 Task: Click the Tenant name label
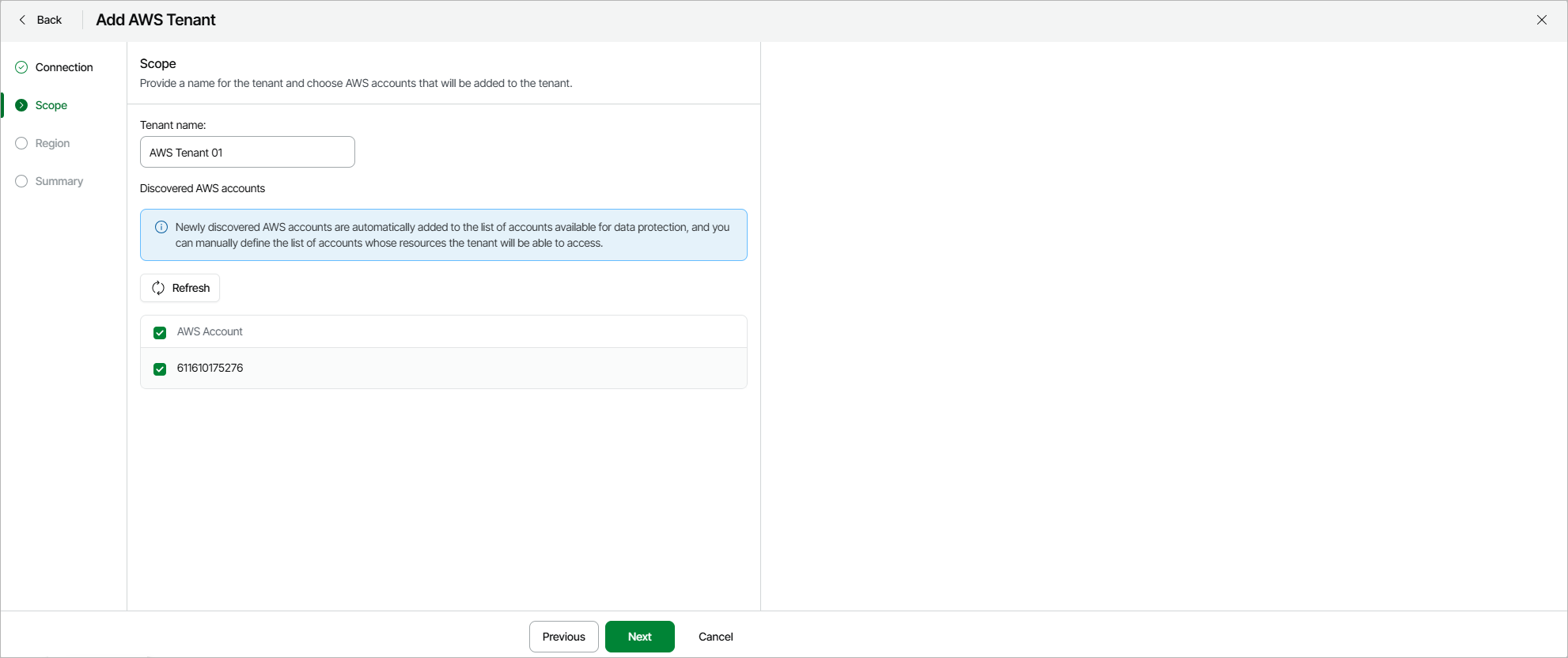click(x=172, y=125)
